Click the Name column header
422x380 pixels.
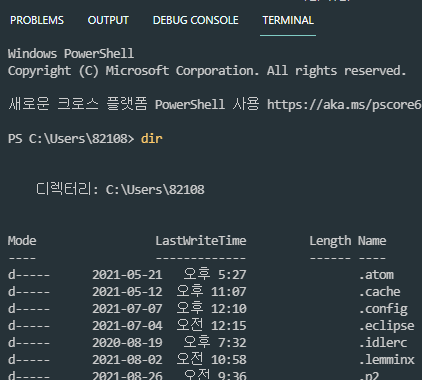372,240
